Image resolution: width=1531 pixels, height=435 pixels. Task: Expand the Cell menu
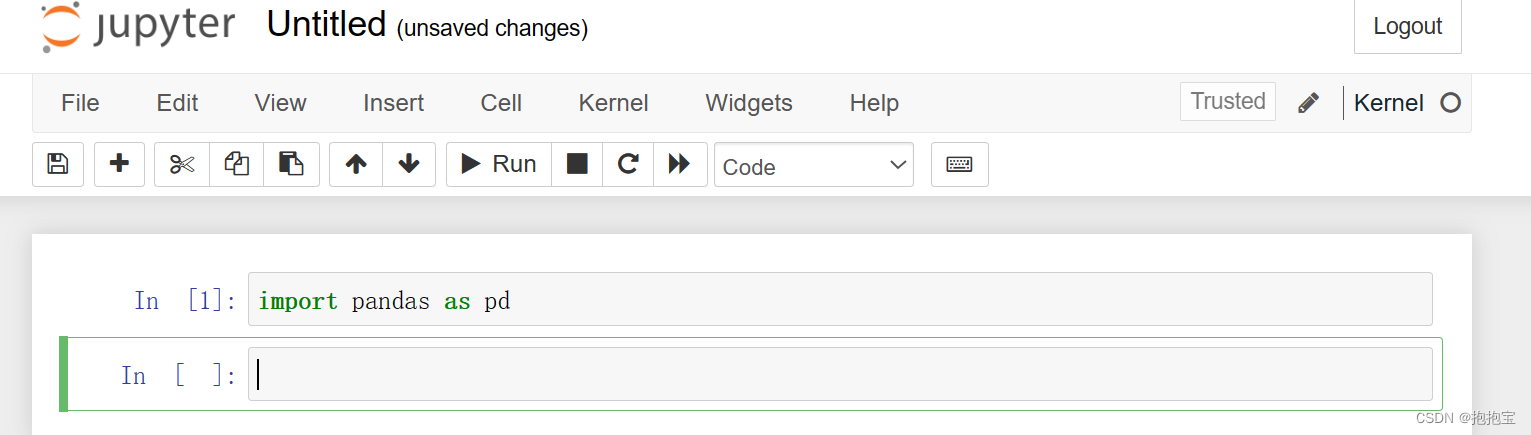click(501, 103)
